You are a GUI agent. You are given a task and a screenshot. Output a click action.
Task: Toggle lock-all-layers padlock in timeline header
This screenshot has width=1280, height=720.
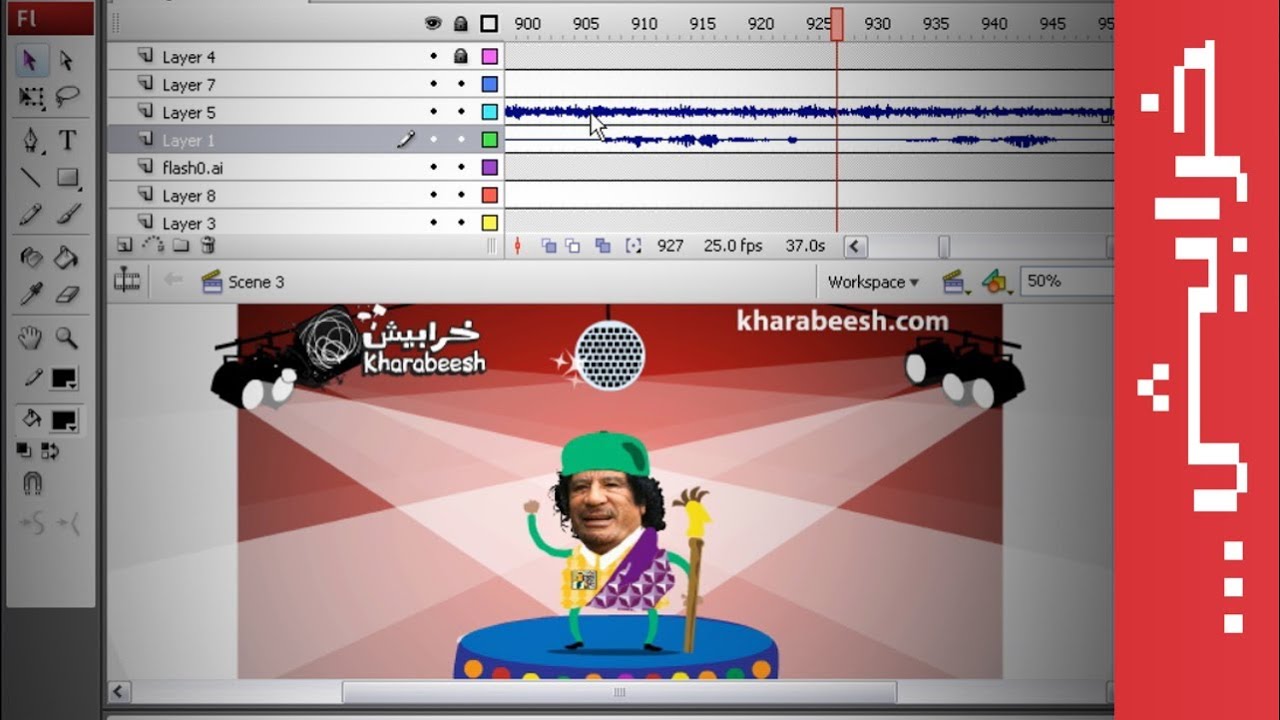click(461, 23)
